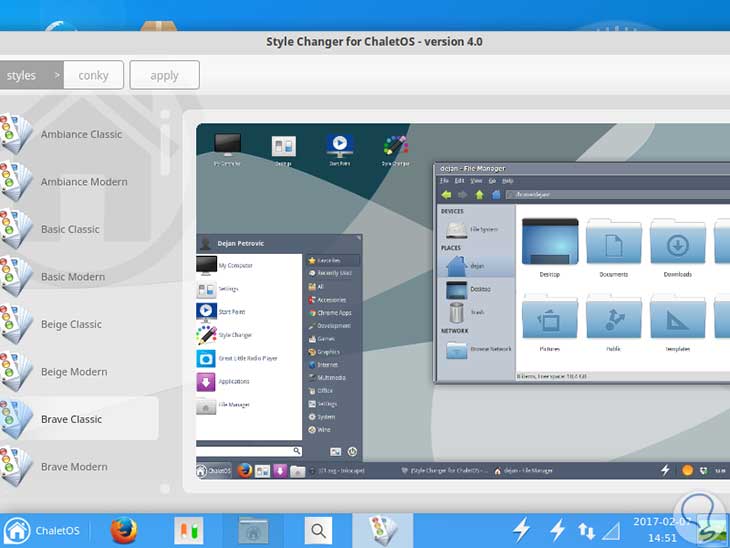Click the Beige Modern style icon
The width and height of the screenshot is (730, 548).
point(16,372)
